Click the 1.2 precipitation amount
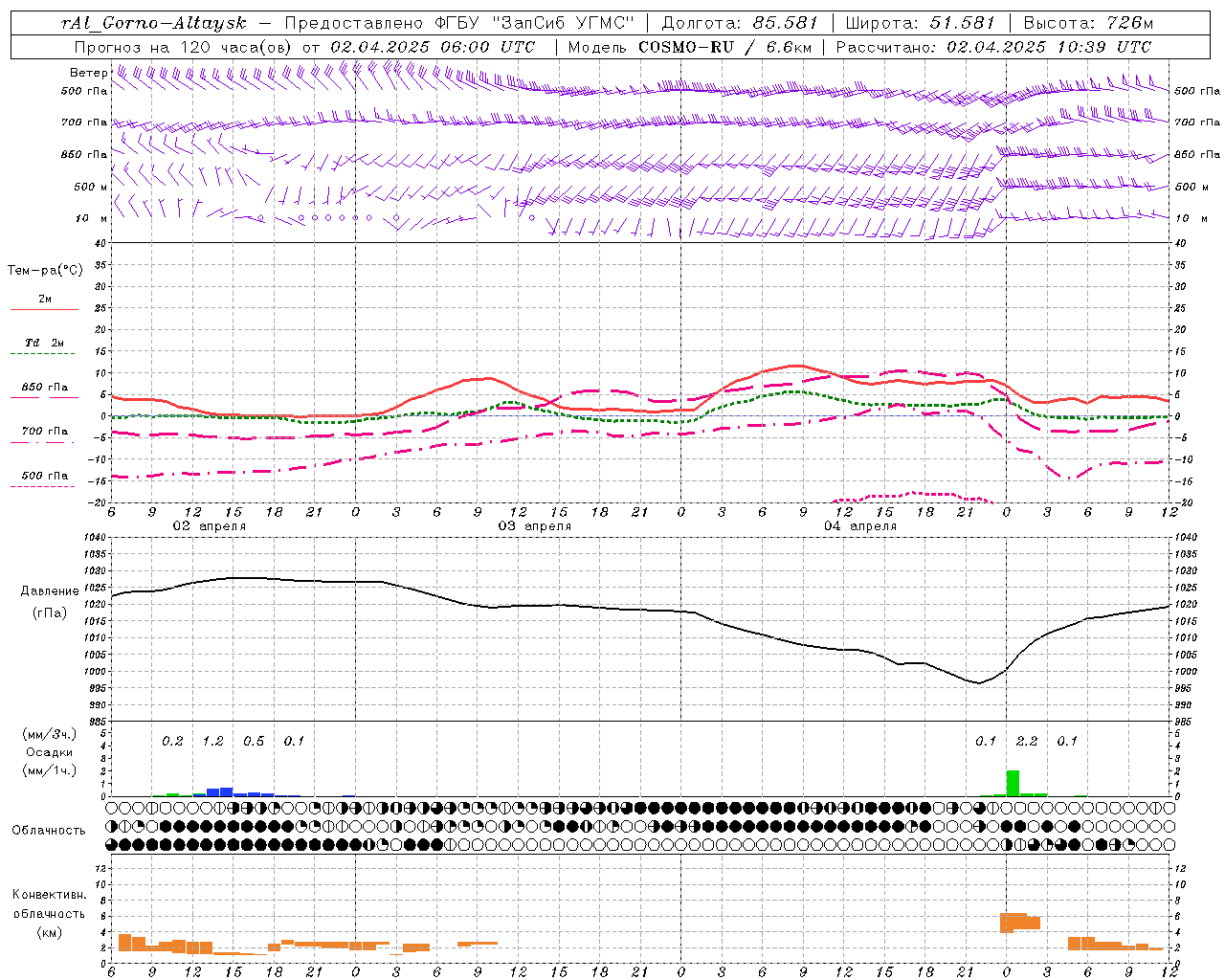The width and height of the screenshot is (1225, 980). coord(212,741)
